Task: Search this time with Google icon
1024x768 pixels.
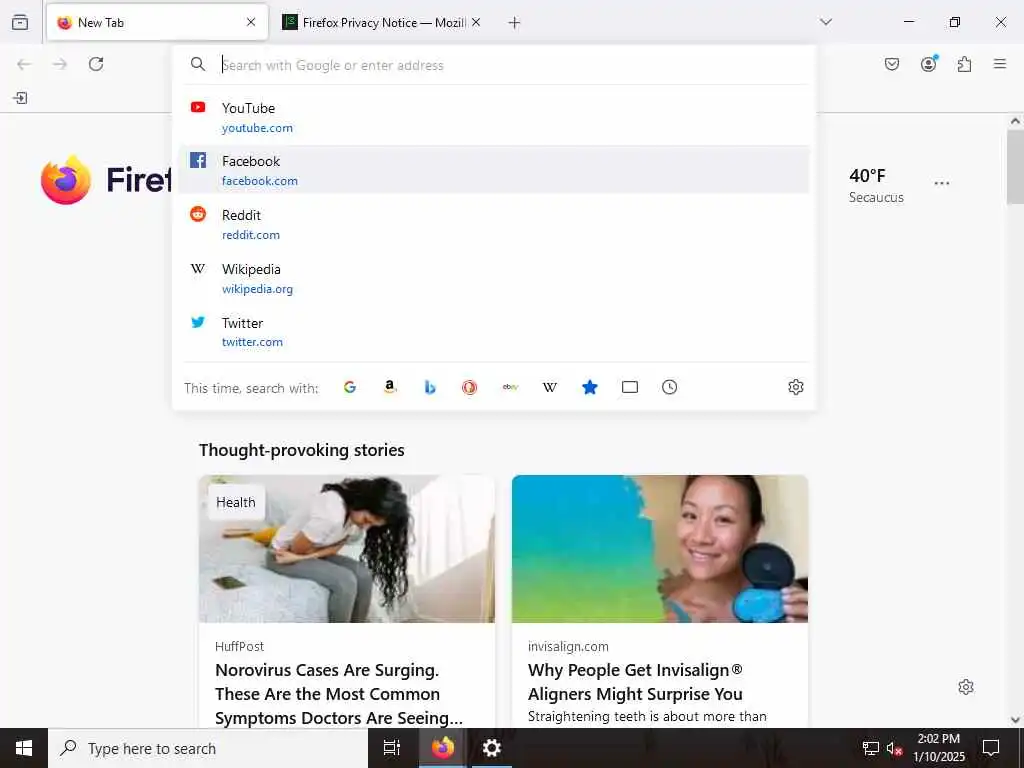Action: tap(350, 387)
